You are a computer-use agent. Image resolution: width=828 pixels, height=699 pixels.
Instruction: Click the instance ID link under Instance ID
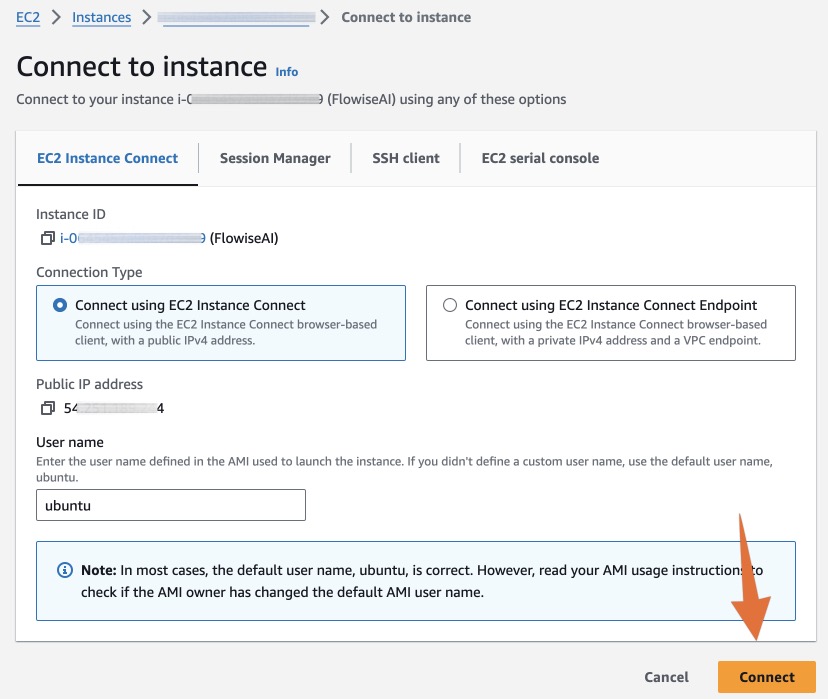click(132, 238)
